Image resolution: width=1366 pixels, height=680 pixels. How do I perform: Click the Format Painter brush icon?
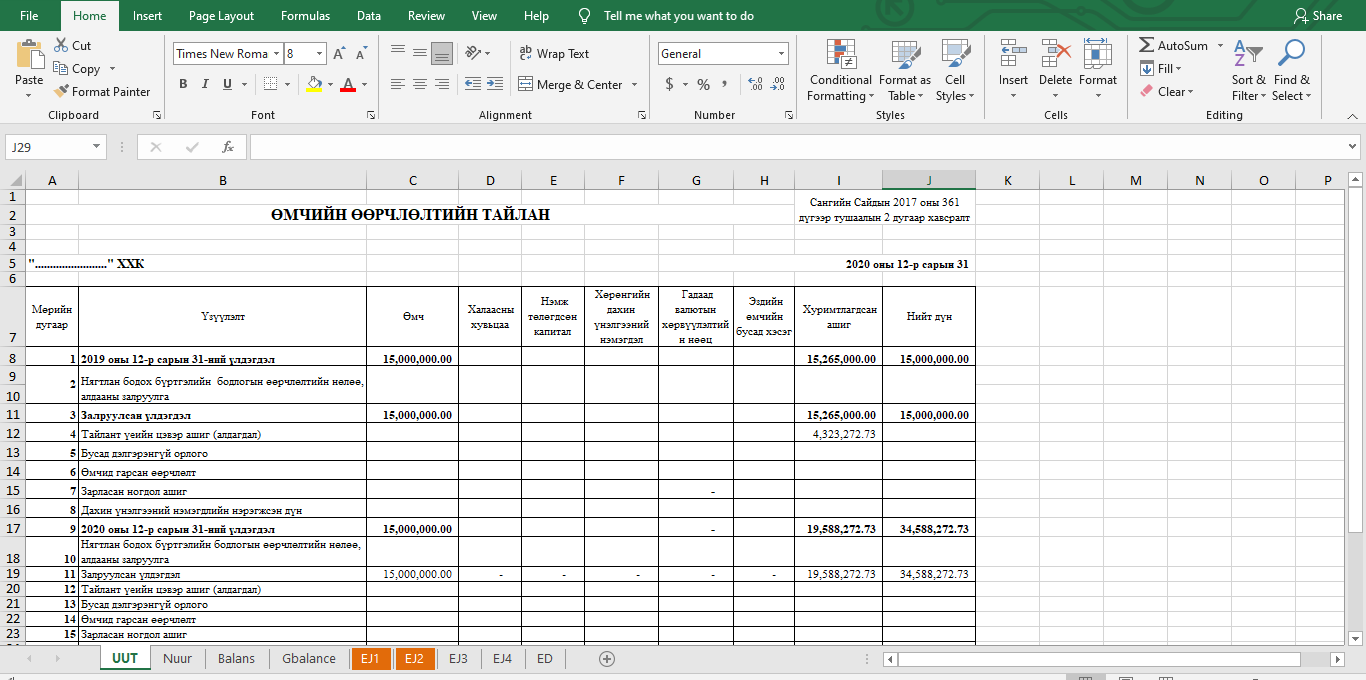61,92
